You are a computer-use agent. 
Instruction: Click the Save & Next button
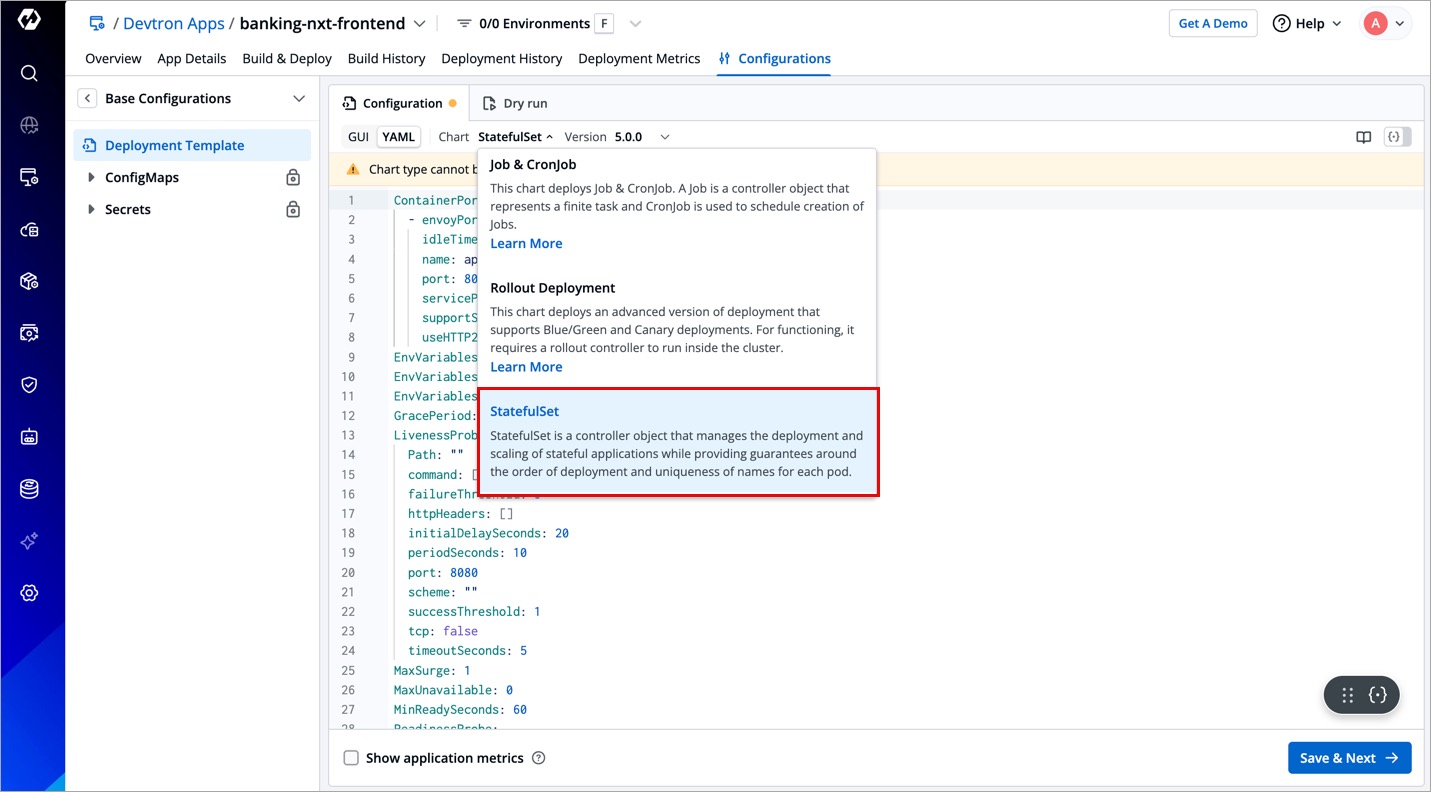(1349, 758)
